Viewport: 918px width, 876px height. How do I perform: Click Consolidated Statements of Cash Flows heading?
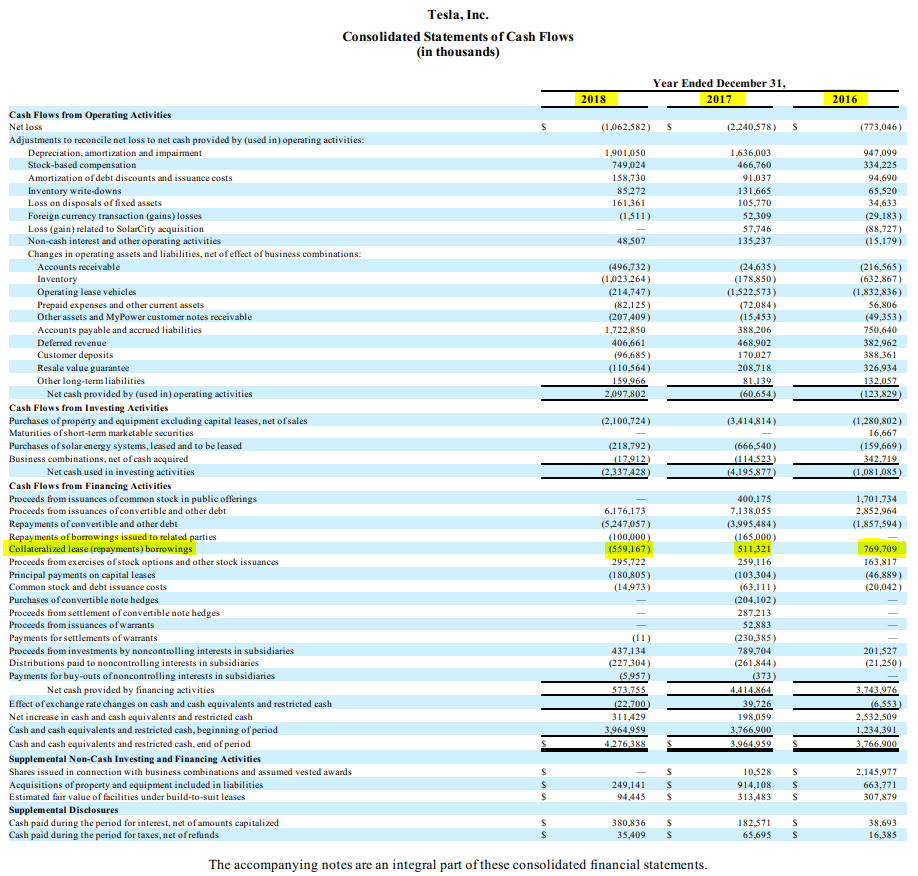tap(458, 37)
